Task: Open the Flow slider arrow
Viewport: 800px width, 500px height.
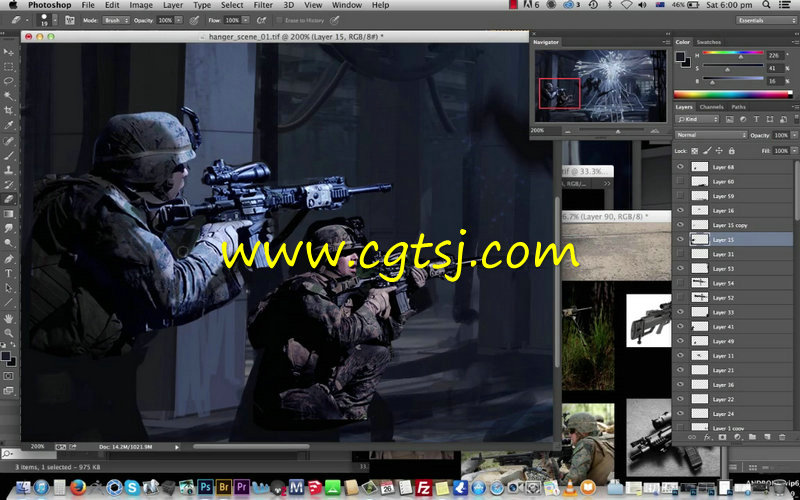Action: (246, 20)
